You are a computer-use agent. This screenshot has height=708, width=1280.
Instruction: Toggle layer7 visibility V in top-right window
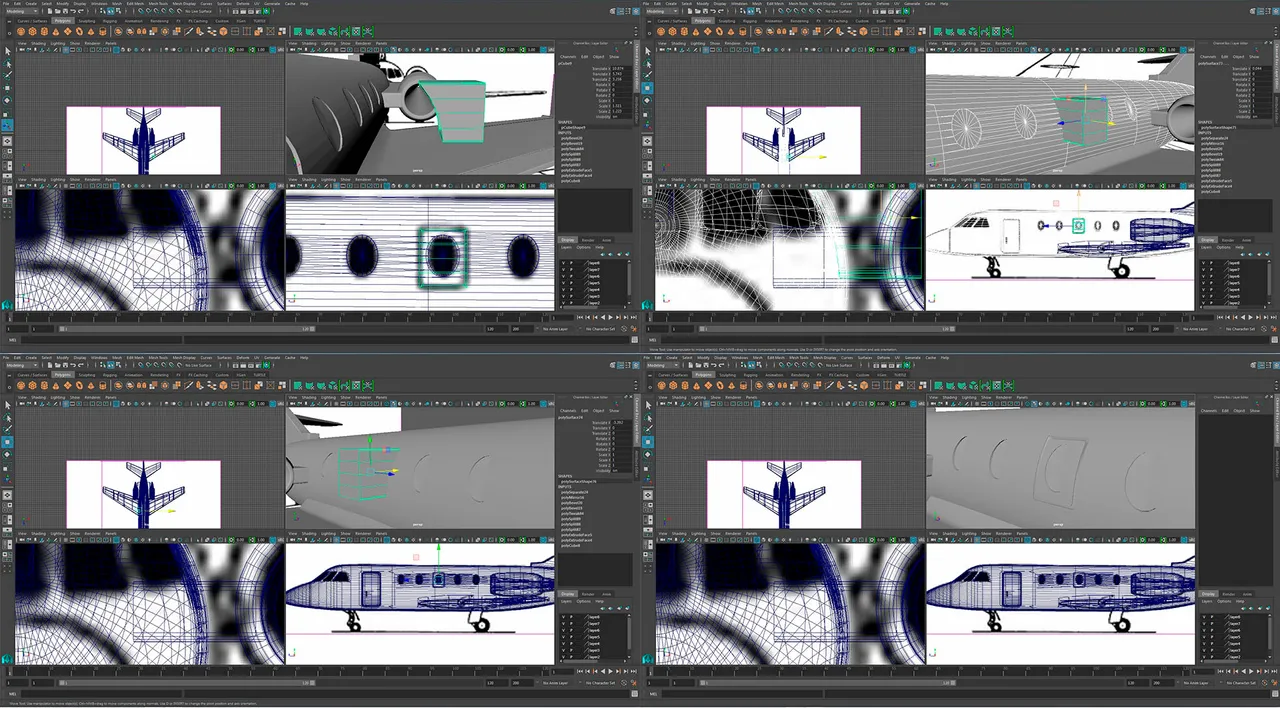(1205, 270)
